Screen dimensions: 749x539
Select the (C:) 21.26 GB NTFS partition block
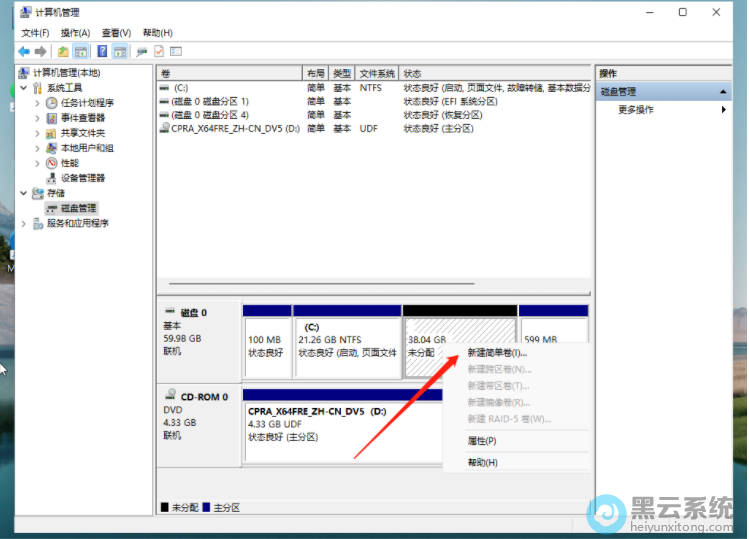[x=347, y=345]
